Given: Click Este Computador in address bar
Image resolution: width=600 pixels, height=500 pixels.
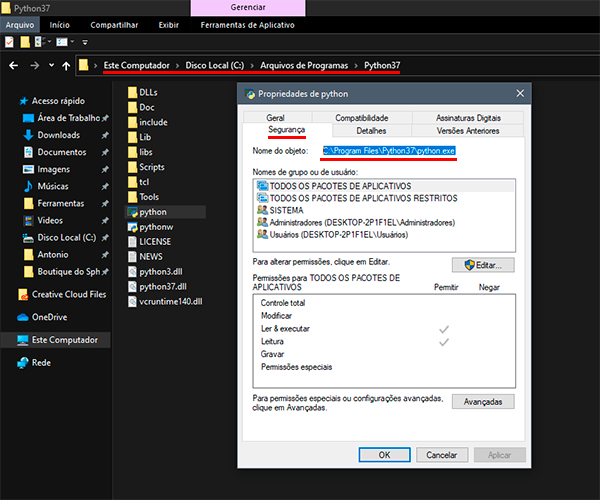Looking at the screenshot, I should [x=136, y=65].
